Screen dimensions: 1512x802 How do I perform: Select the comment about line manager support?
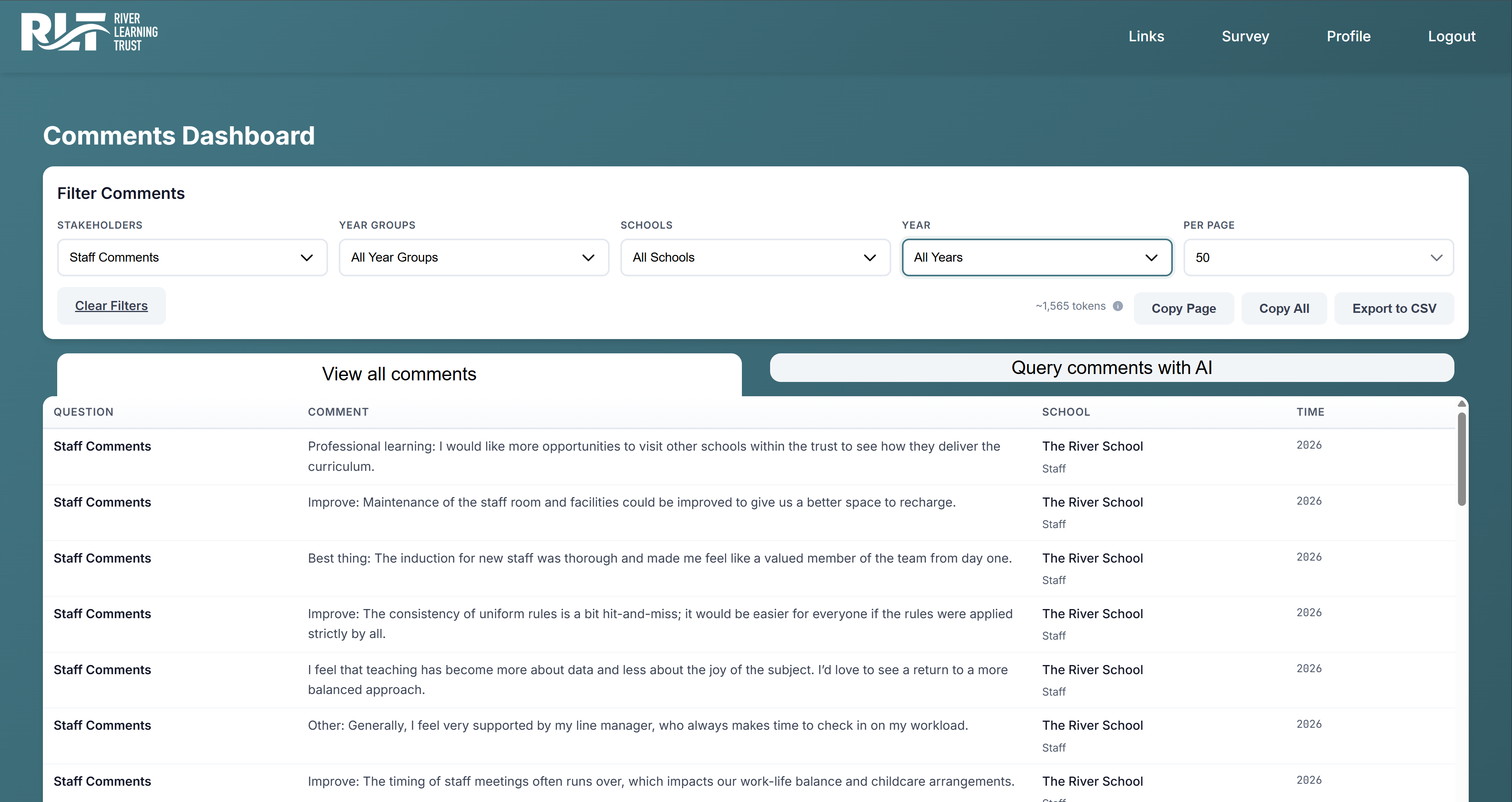(638, 725)
